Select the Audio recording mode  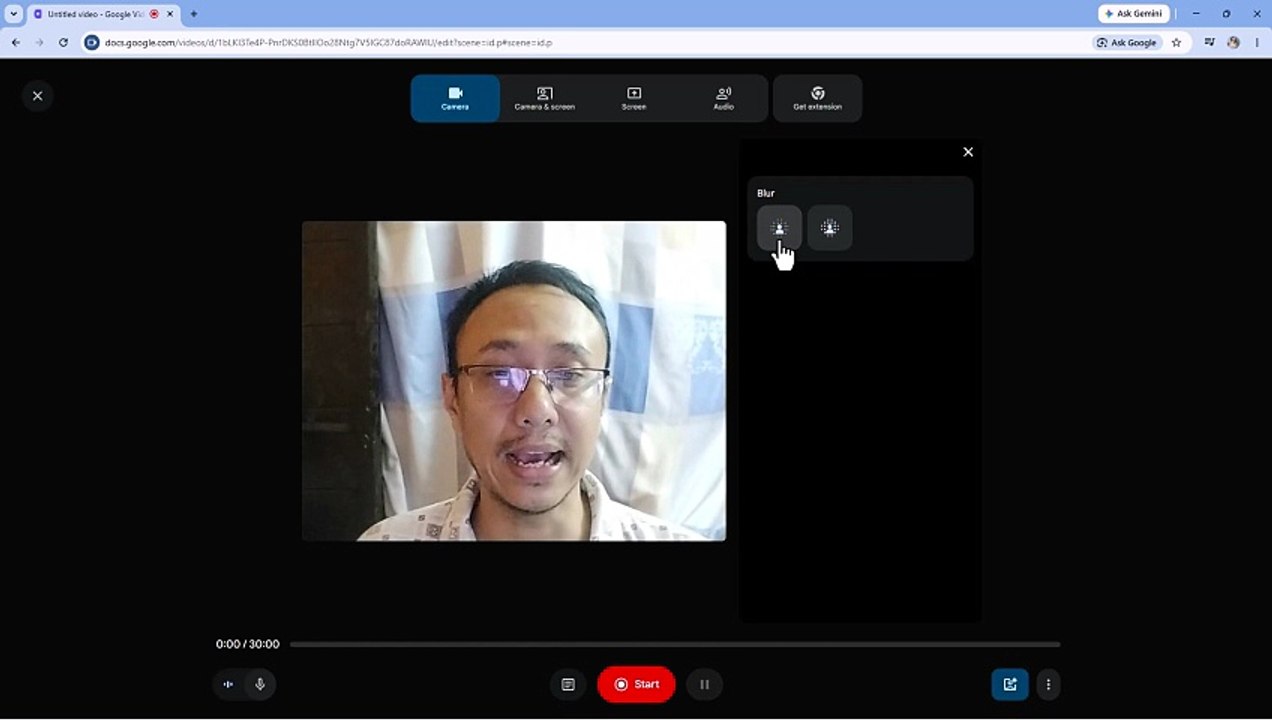coord(723,98)
